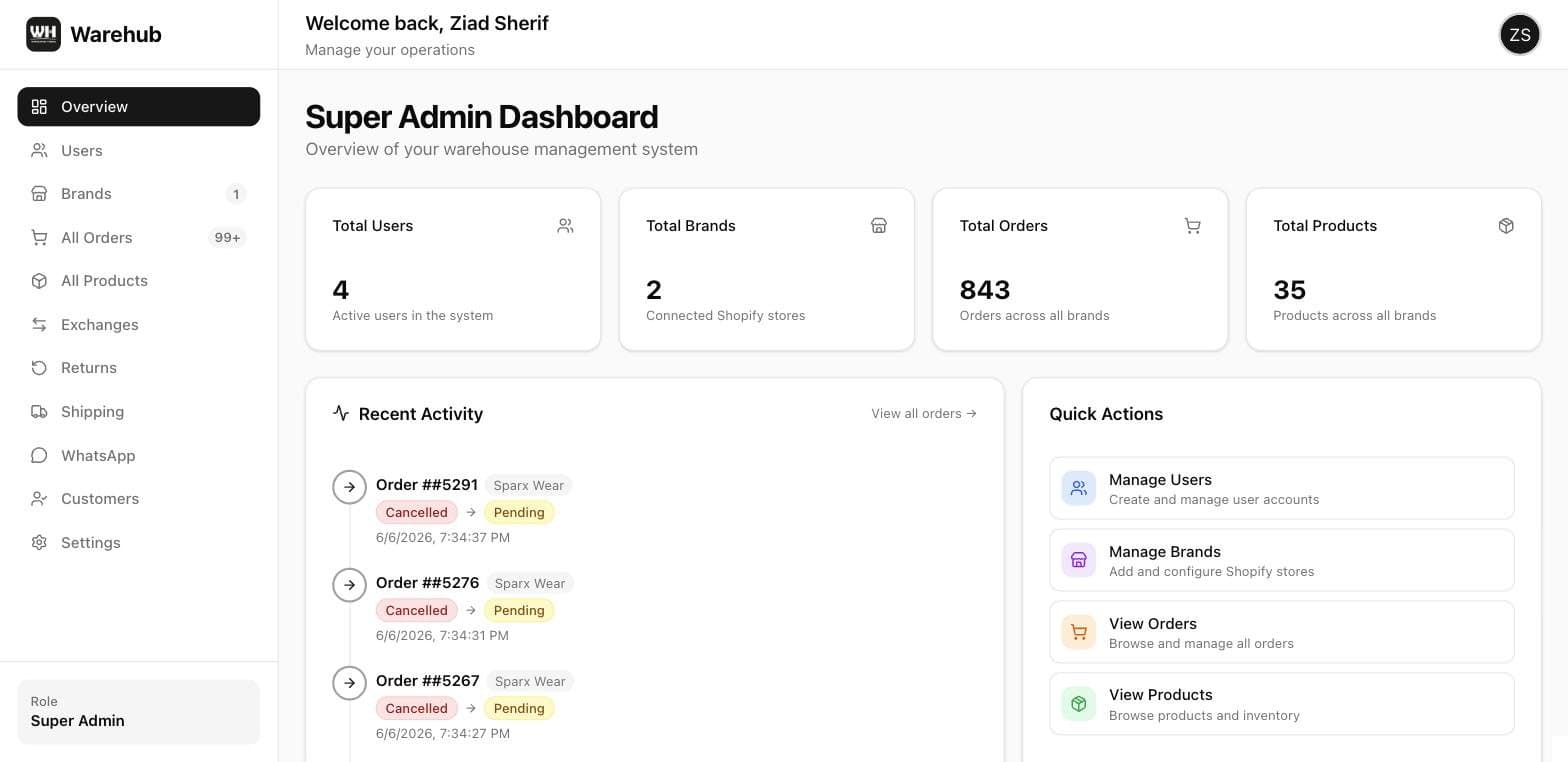The image size is (1568, 762).
Task: Click the Welcome back, Ziad Sherif text
Action: coord(427,23)
